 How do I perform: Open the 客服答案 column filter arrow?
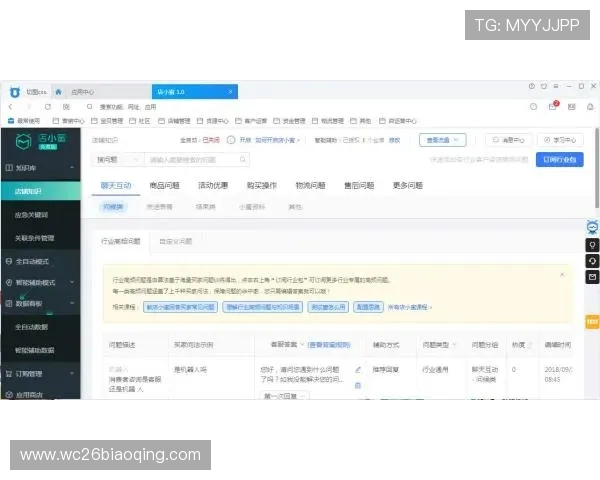click(302, 345)
